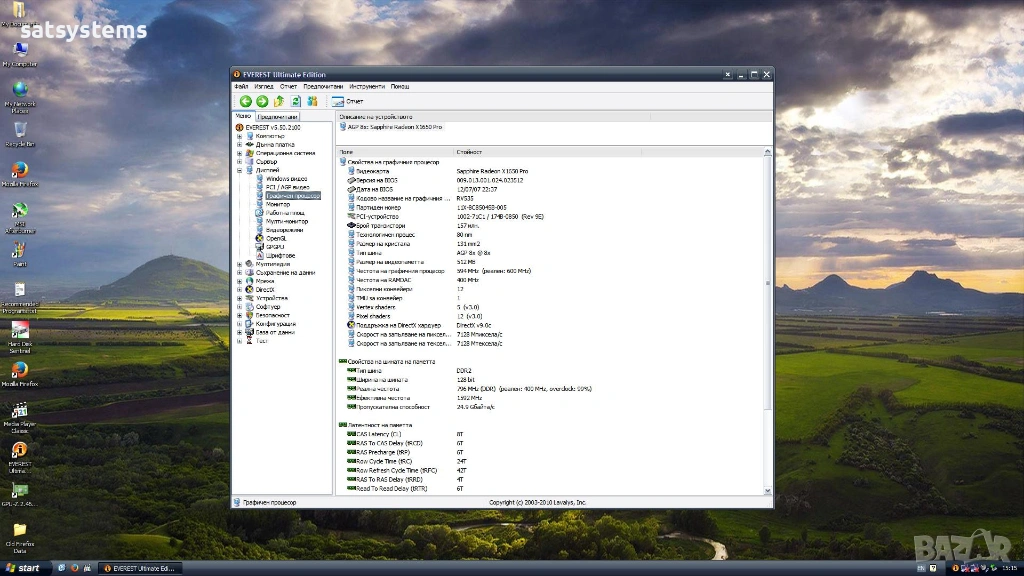Select the OpenGL item in tree
1024x576 pixels.
tap(276, 238)
